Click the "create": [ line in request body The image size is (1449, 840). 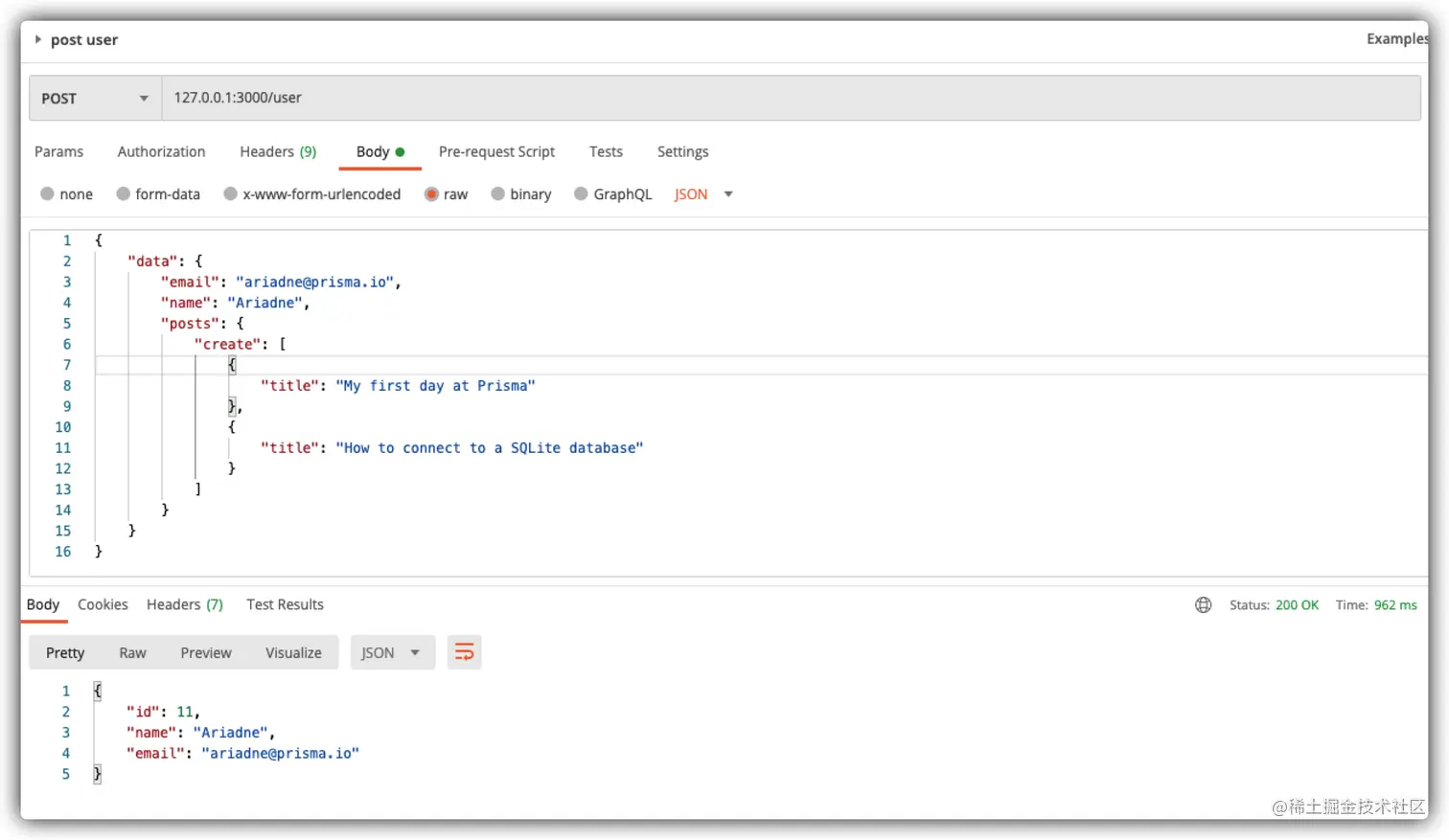pyautogui.click(x=240, y=344)
